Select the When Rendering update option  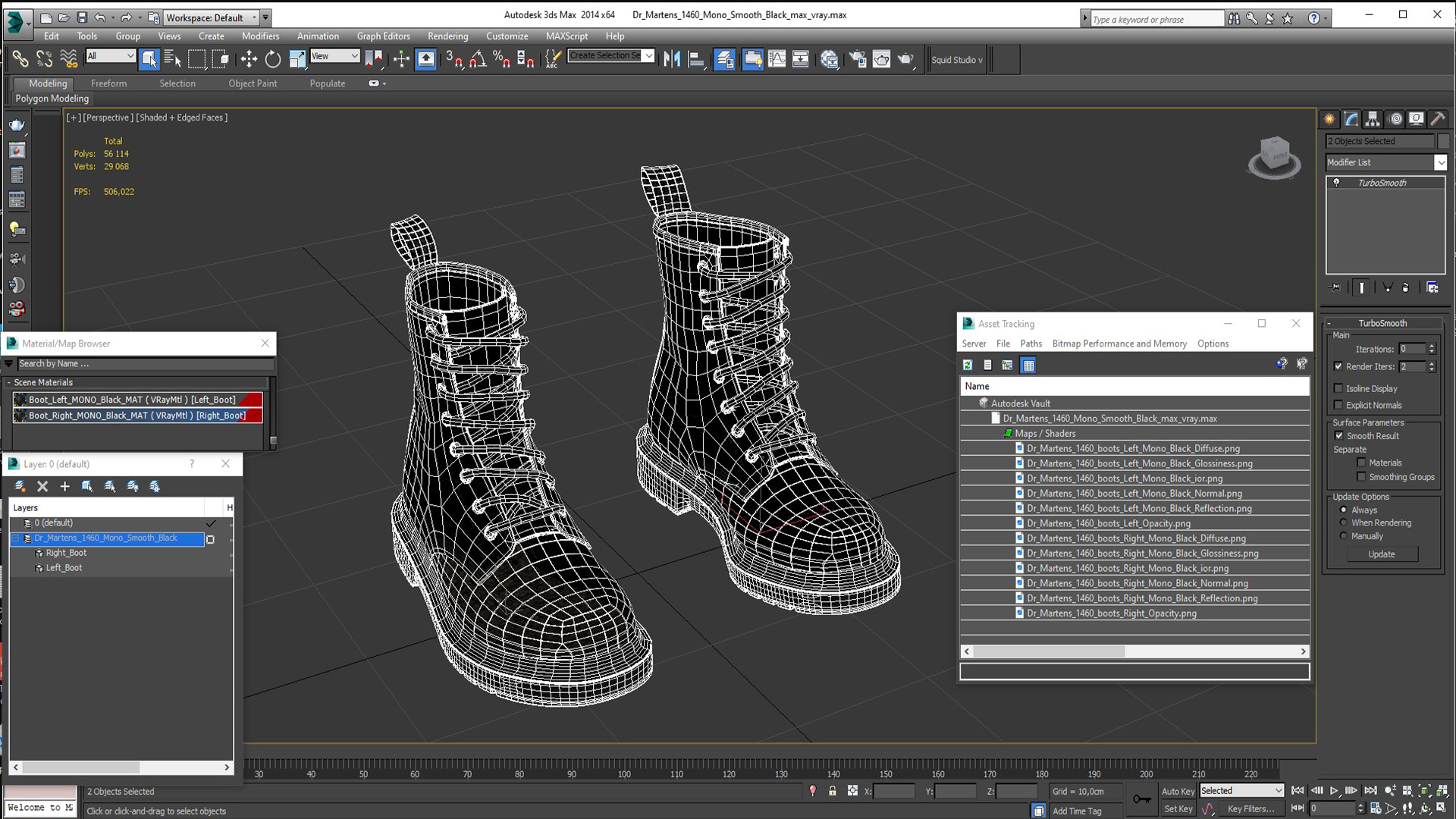point(1344,522)
